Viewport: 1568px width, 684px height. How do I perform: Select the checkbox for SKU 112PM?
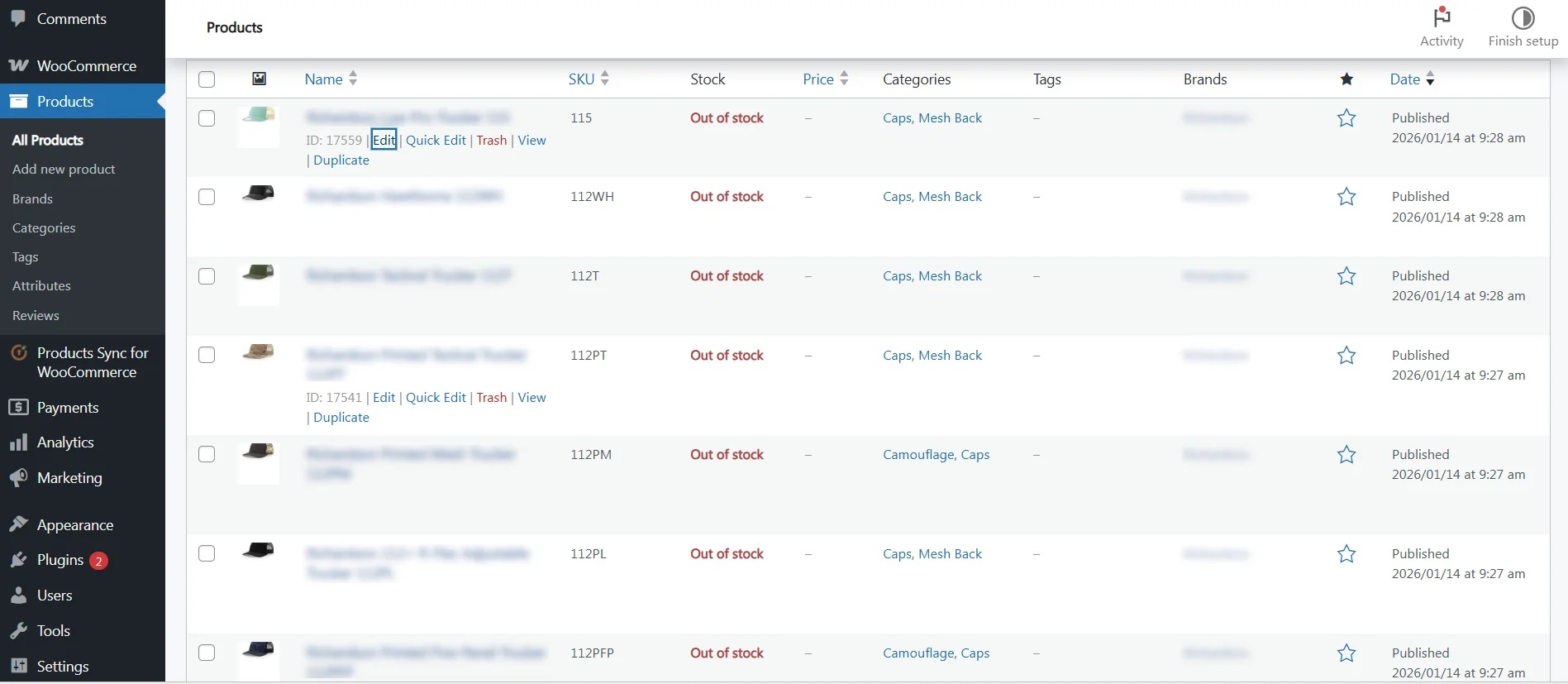207,454
